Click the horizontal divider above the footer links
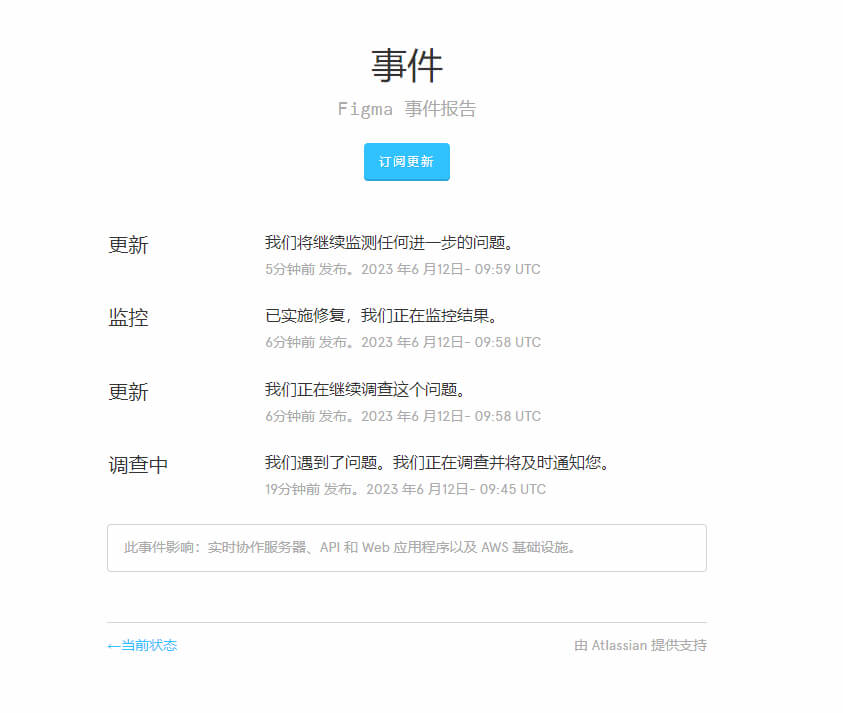 point(406,622)
